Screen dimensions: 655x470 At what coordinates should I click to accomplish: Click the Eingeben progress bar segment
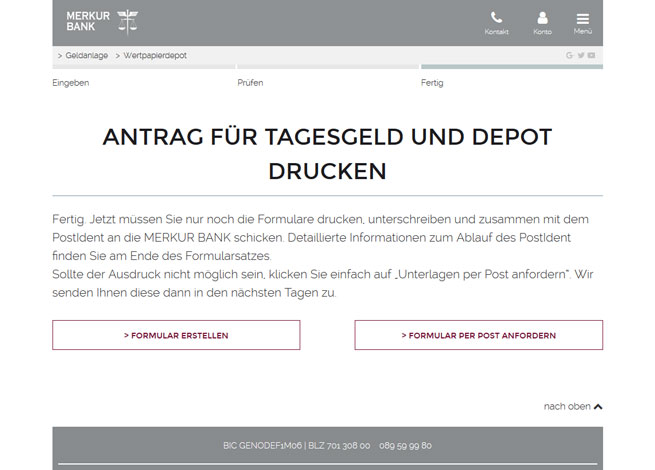pos(144,67)
